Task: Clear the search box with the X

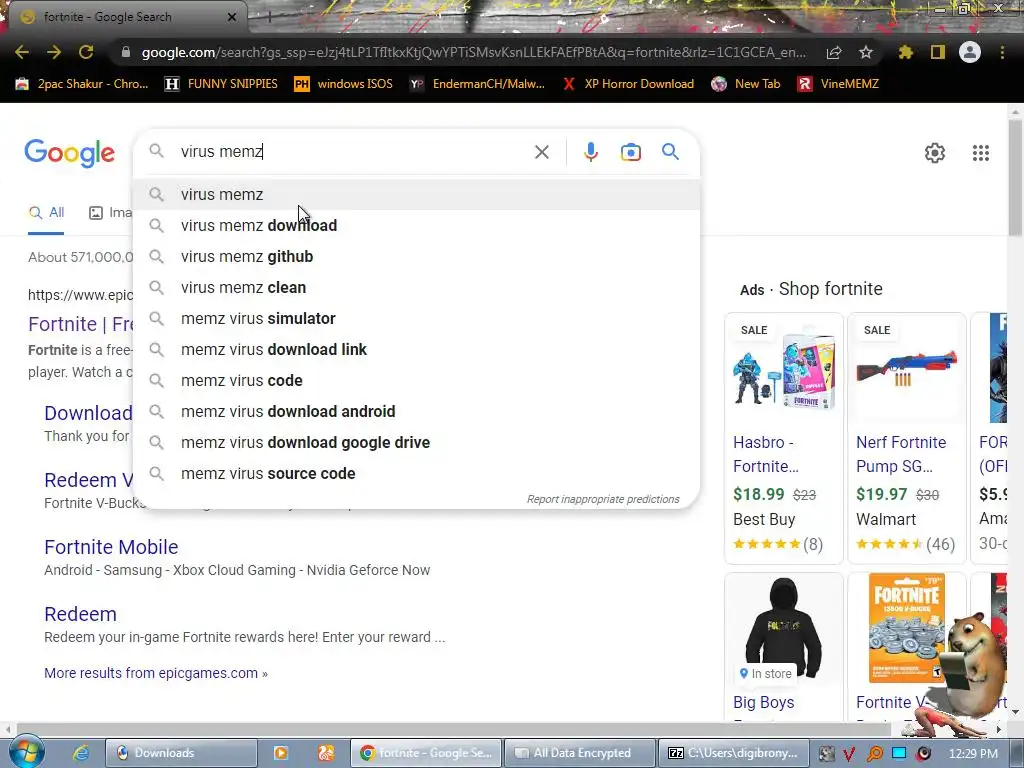Action: [541, 152]
